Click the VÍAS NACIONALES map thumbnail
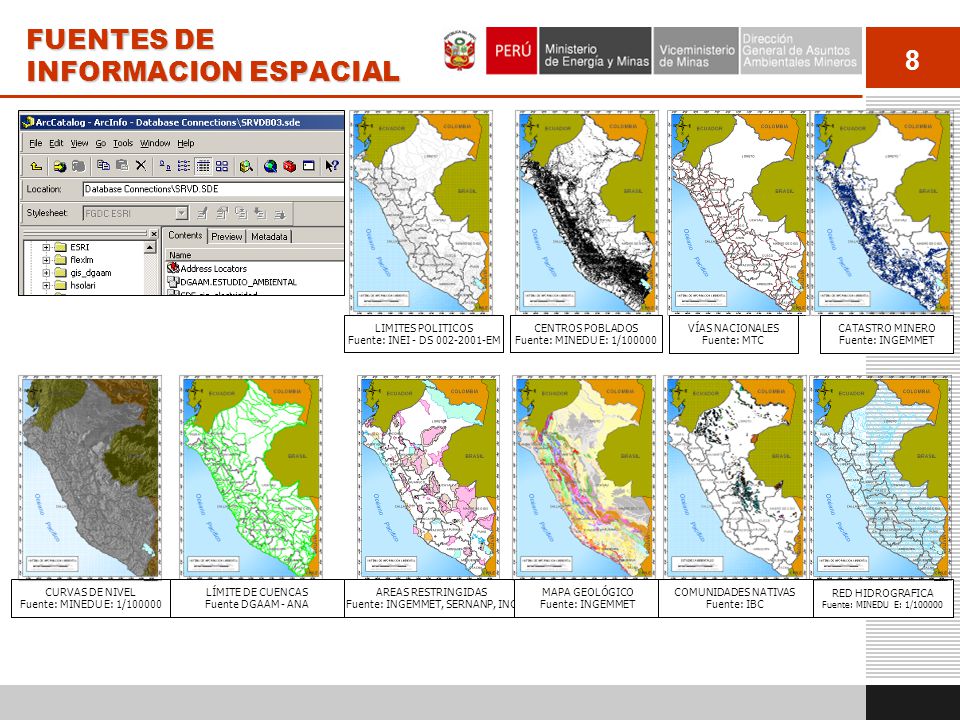 (738, 212)
